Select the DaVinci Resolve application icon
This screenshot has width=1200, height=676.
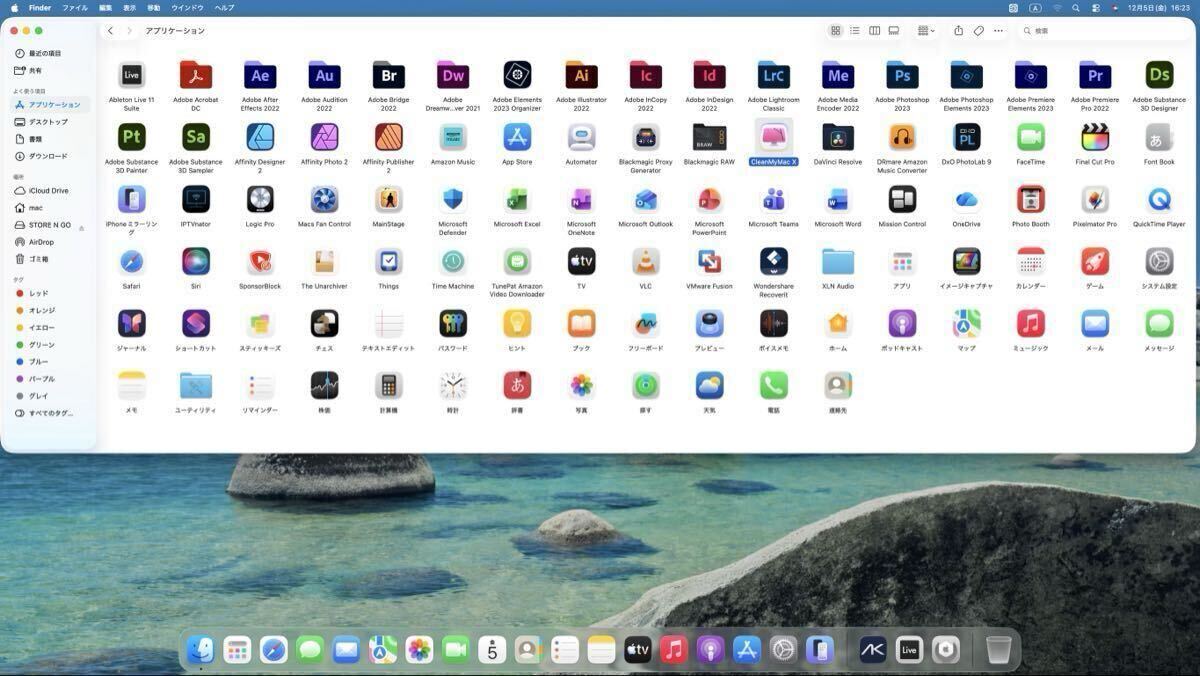click(837, 138)
